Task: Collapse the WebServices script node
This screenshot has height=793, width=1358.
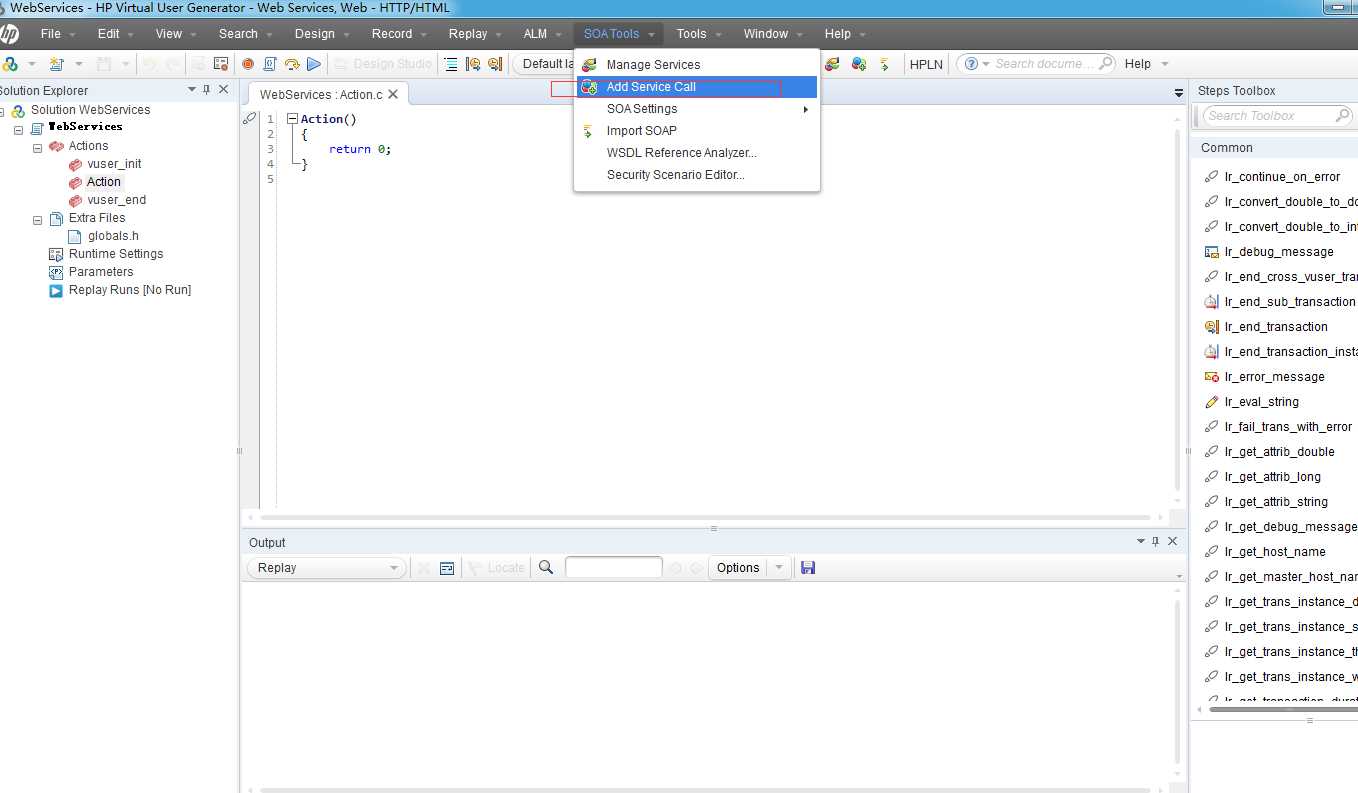Action: pyautogui.click(x=18, y=129)
